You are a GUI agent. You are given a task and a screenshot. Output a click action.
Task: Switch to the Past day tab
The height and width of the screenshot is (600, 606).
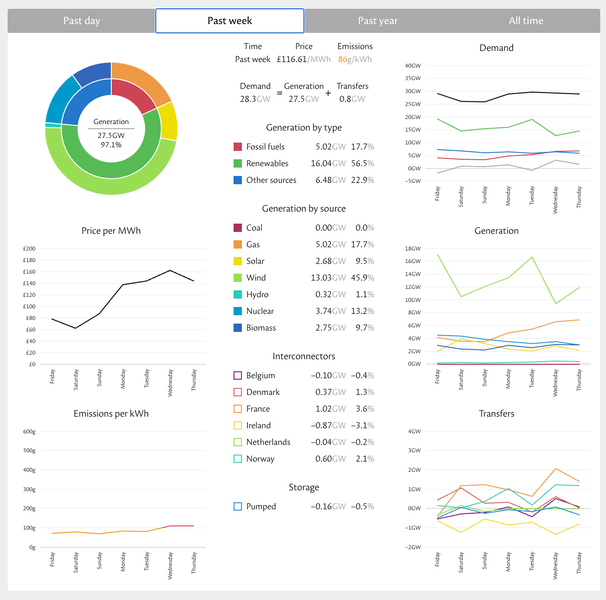82,21
